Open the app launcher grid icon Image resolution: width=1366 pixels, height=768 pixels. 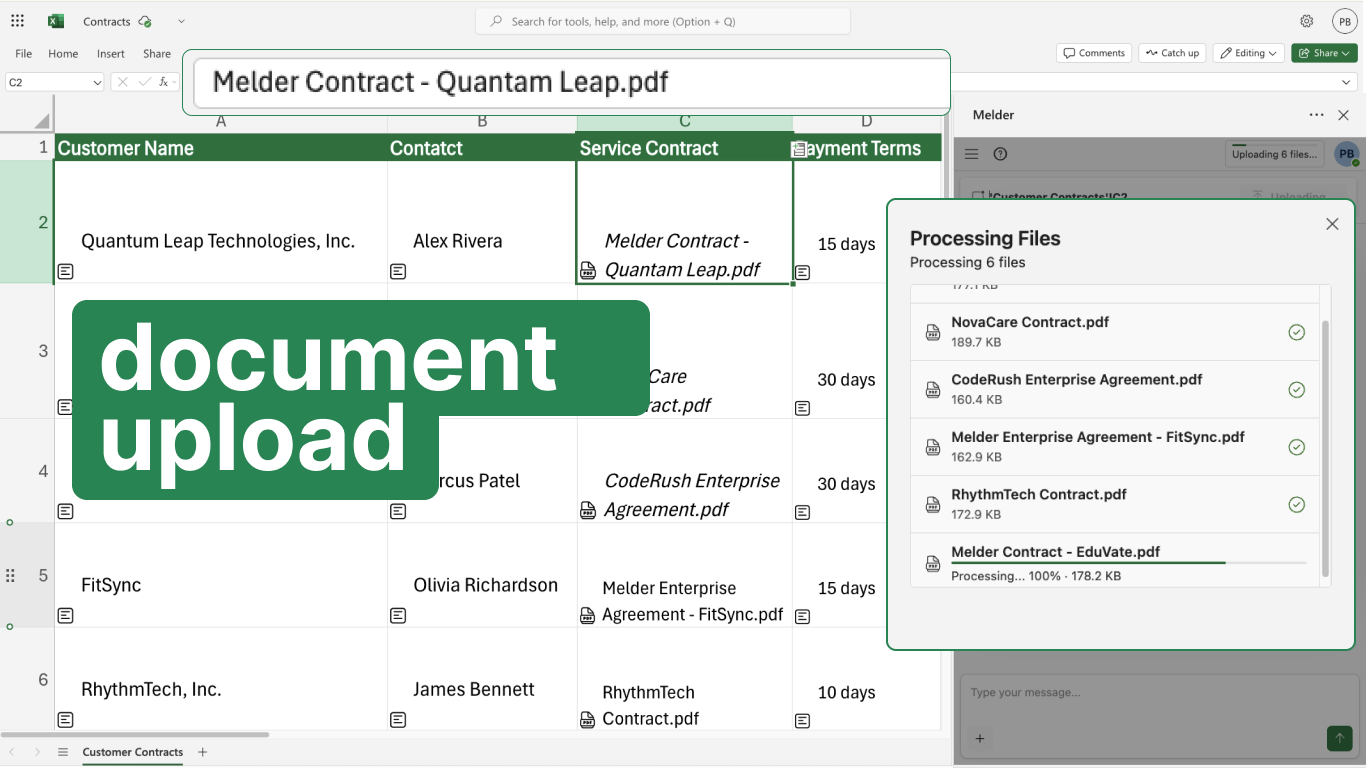[17, 21]
